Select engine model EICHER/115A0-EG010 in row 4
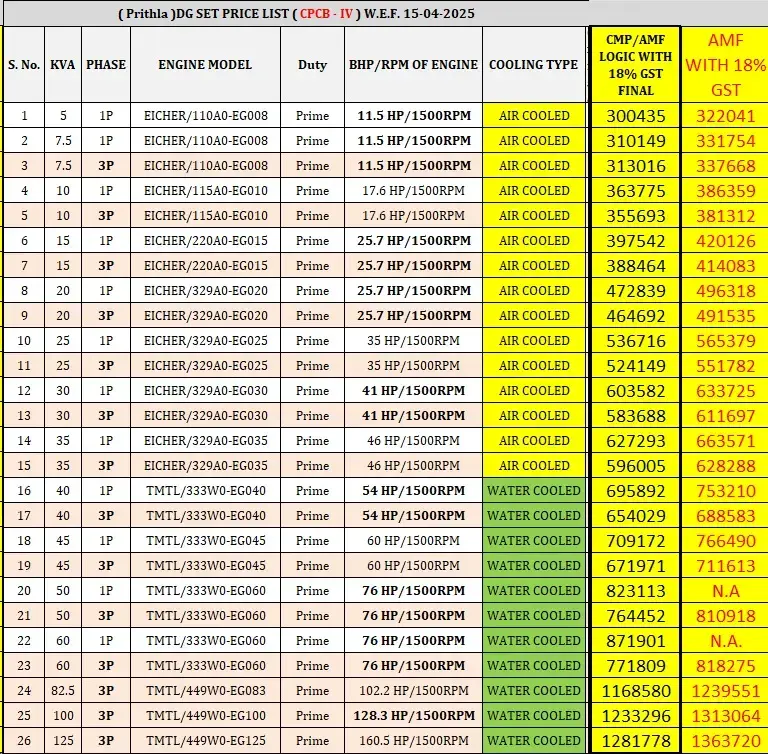 [x=206, y=191]
